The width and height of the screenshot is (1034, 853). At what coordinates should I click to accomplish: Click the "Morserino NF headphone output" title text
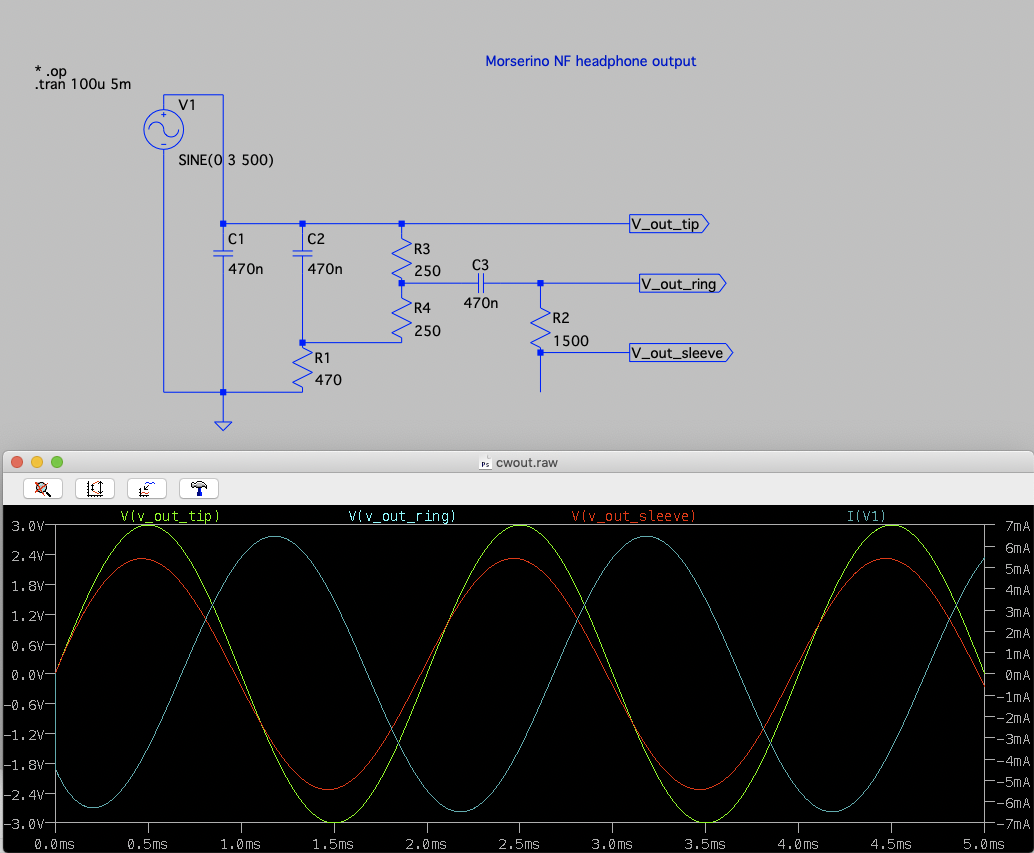[x=591, y=61]
